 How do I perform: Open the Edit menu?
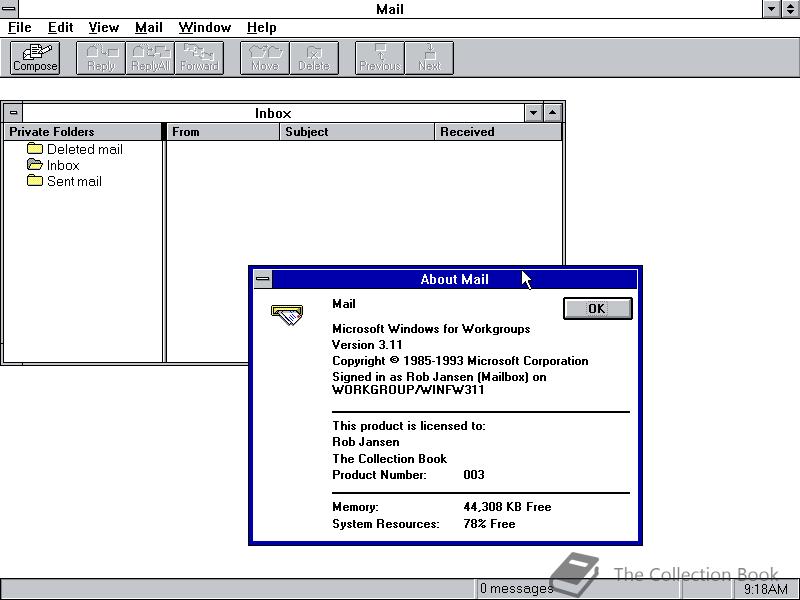[x=61, y=28]
